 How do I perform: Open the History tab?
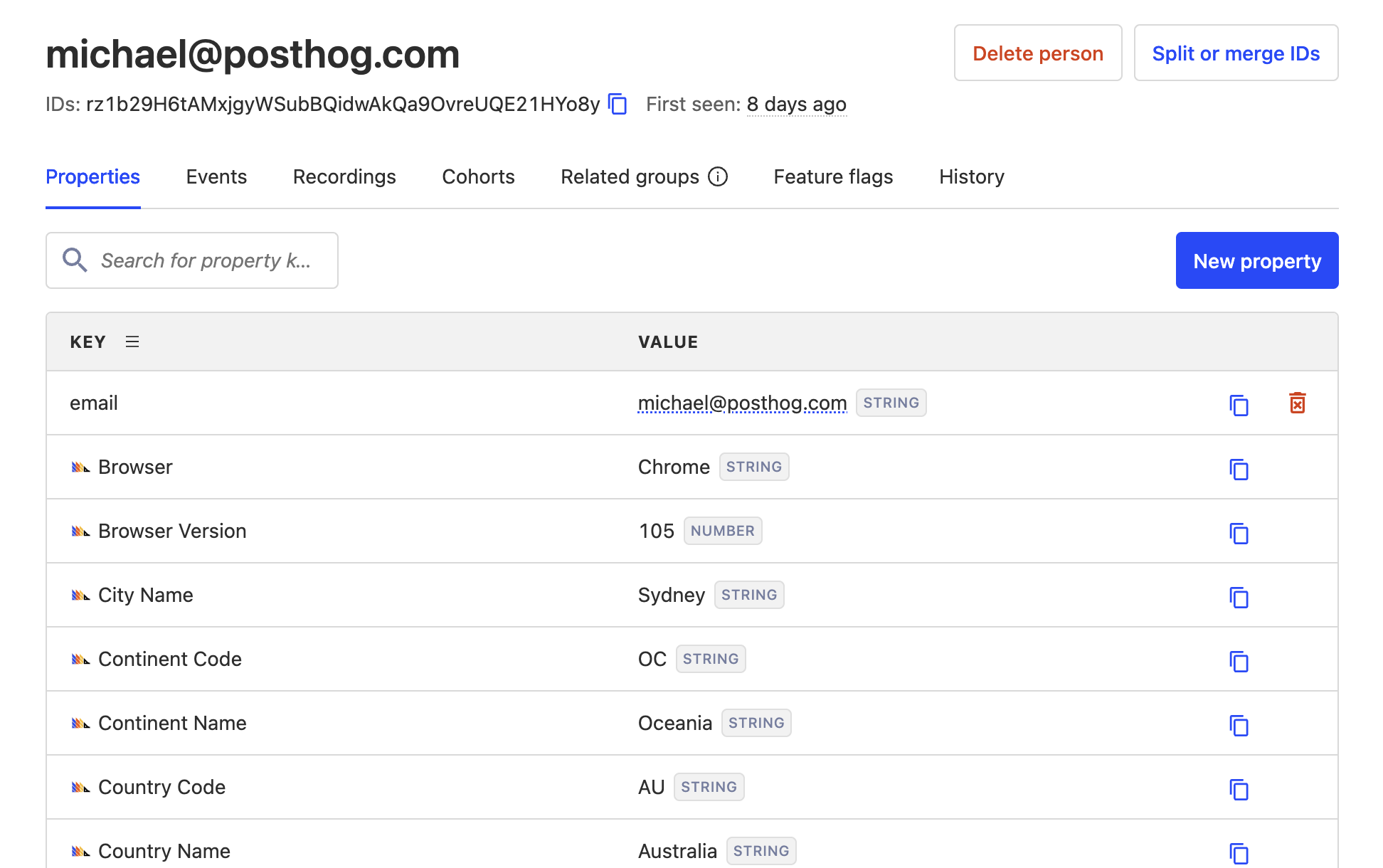coord(971,176)
